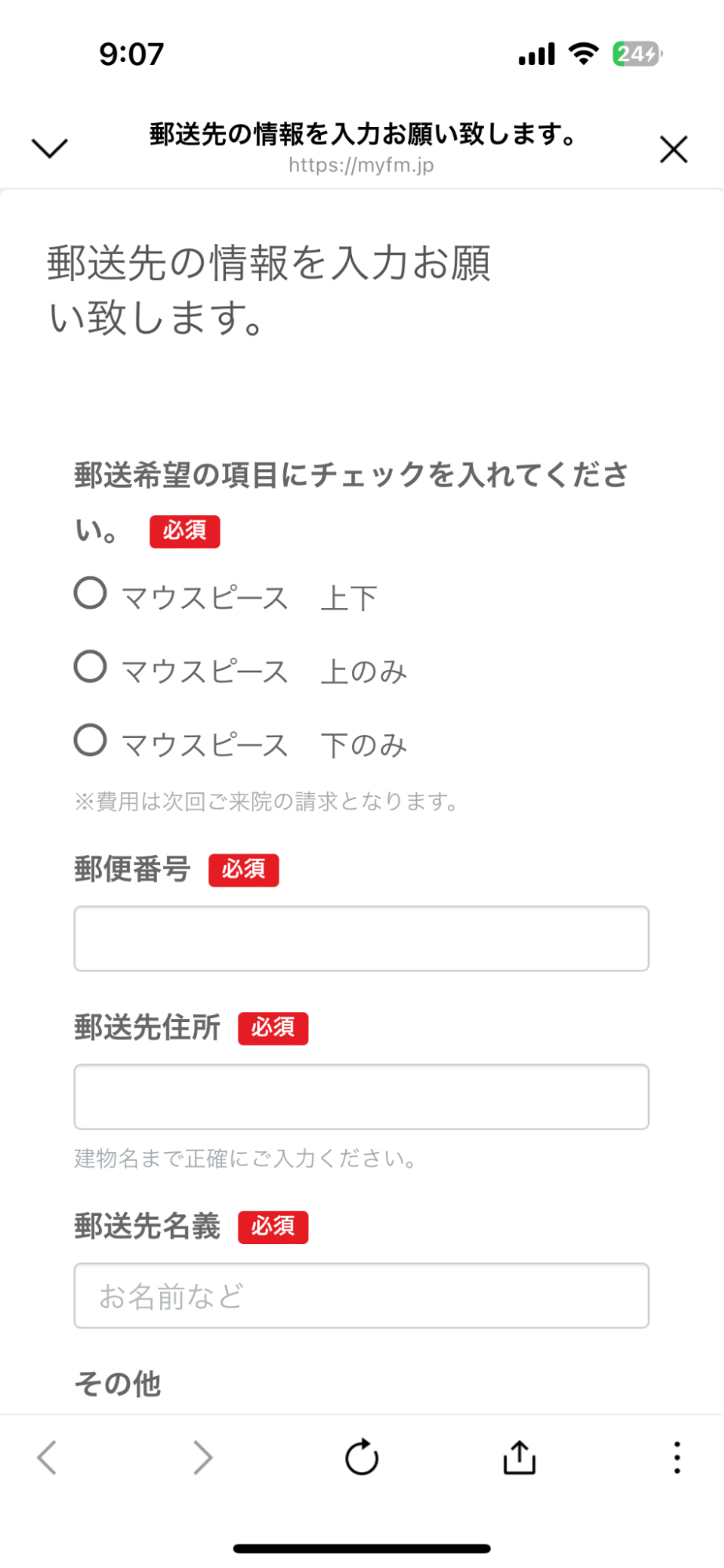This screenshot has width=724, height=1568.
Task: Tap the https://myfm.jp URL text
Action: click(361, 166)
